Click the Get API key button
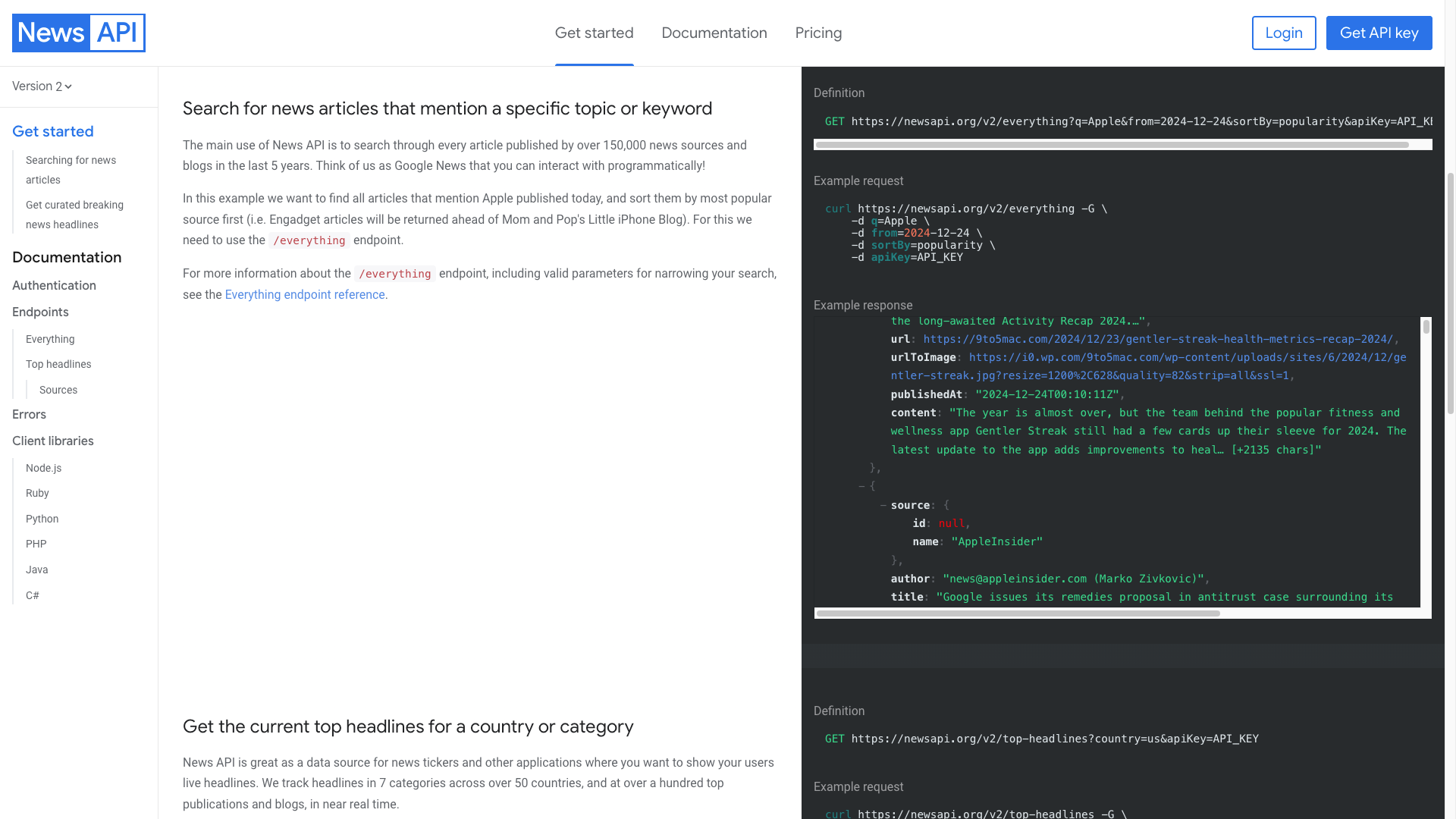 [1380, 32]
